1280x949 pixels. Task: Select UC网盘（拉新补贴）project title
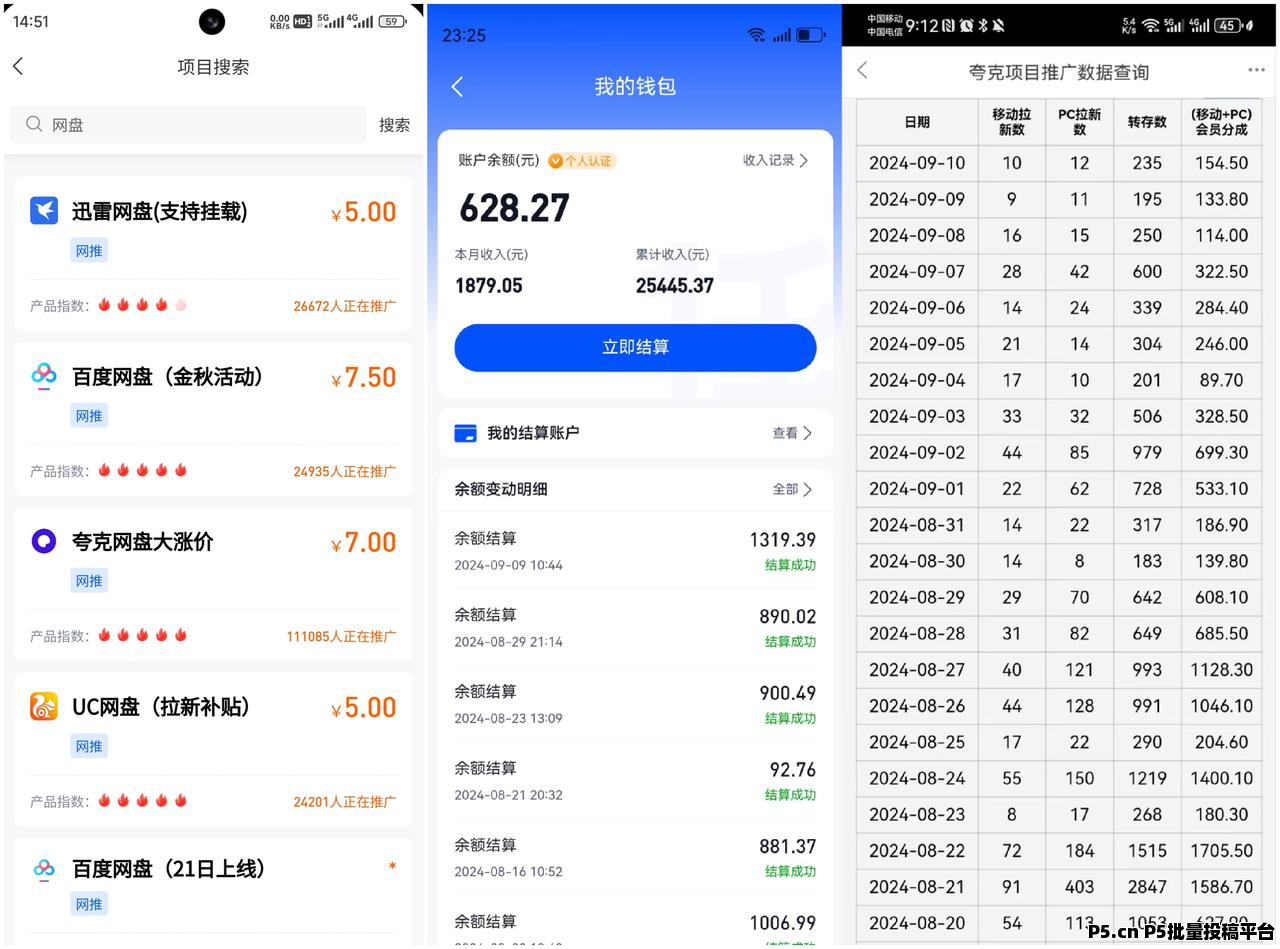(160, 707)
